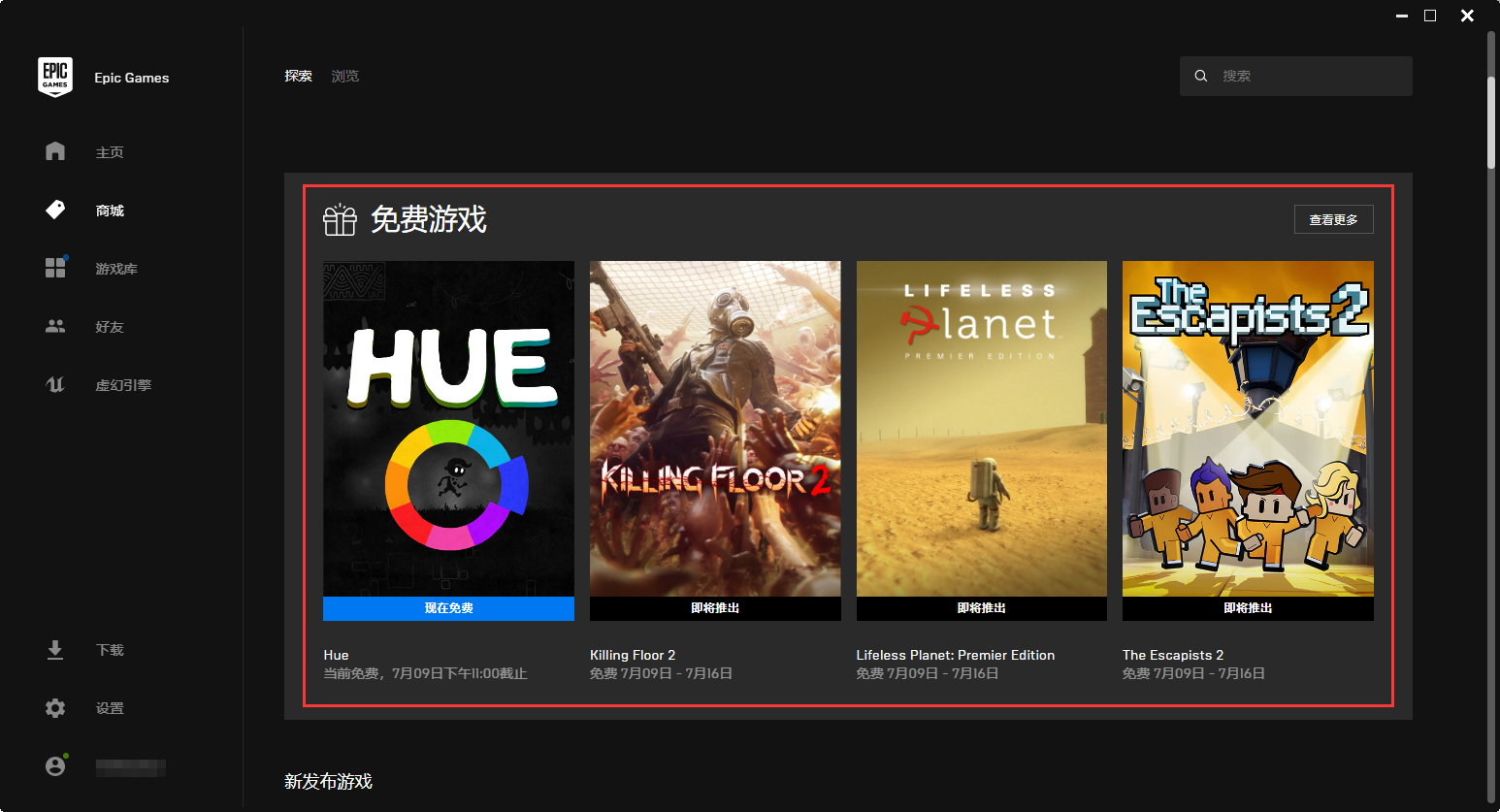Viewport: 1500px width, 812px height.
Task: Open the 下载 downloads arrow icon
Action: point(55,650)
